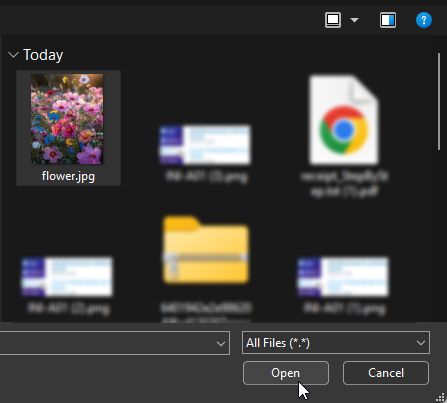
Task: Open the view options dropdown arrow
Action: (x=354, y=20)
